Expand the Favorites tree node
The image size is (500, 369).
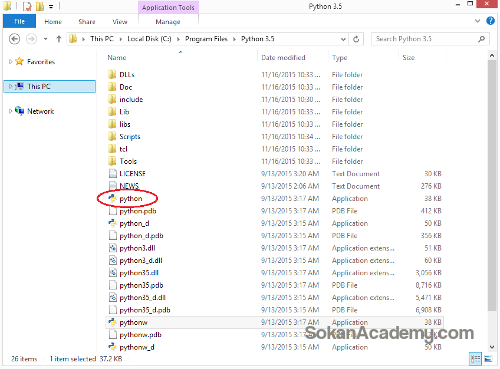coord(10,61)
